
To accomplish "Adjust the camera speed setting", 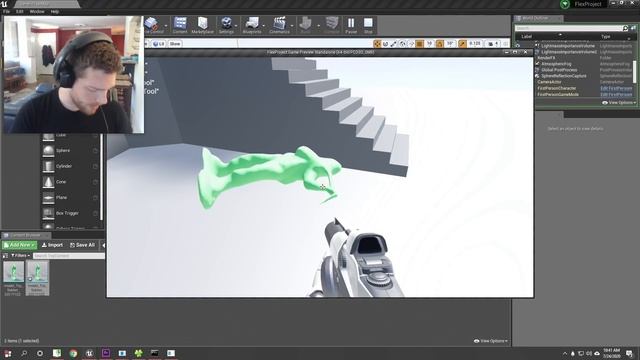I will click(493, 44).
